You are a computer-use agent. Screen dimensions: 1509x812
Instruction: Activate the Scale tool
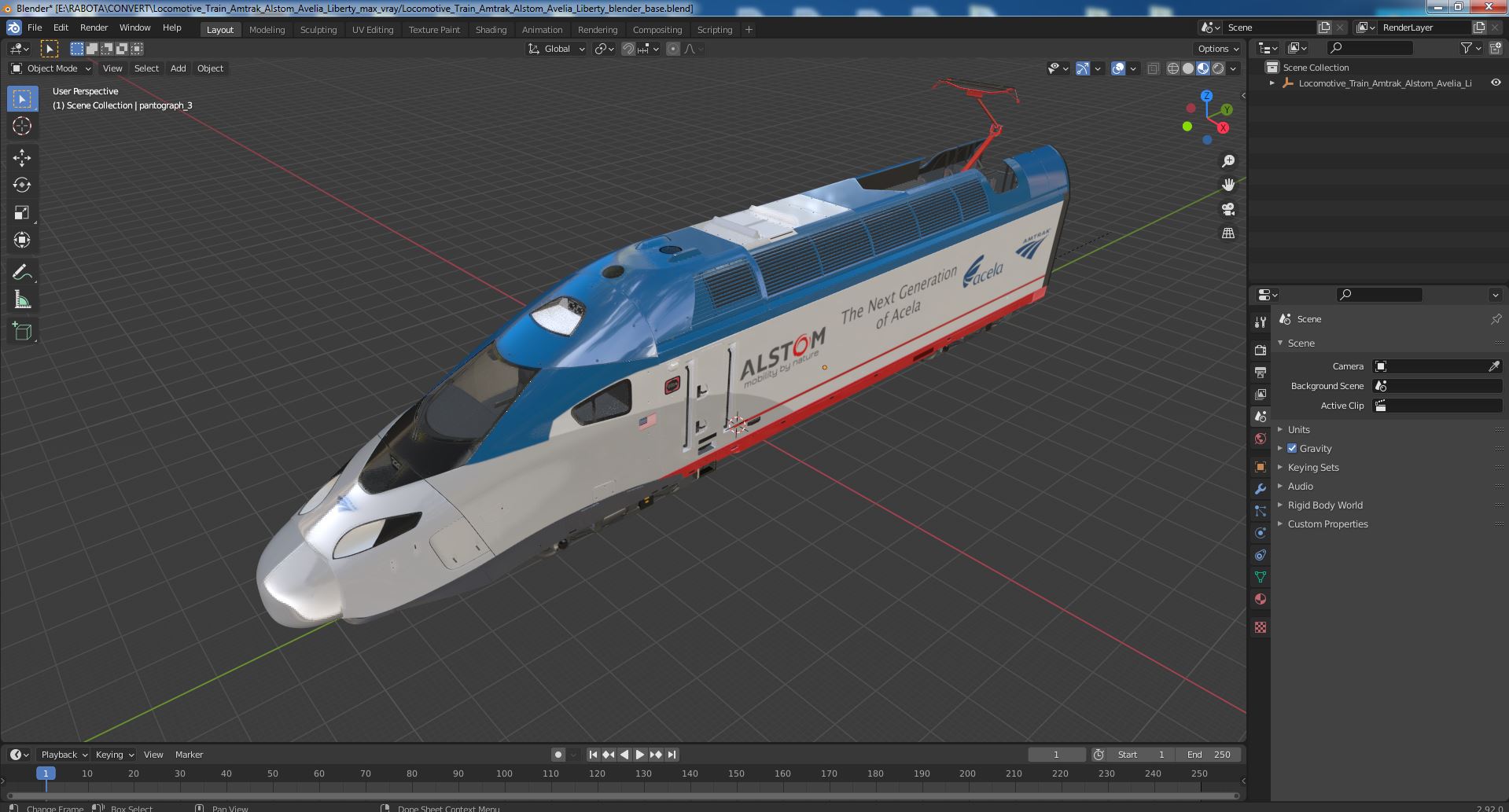point(22,212)
